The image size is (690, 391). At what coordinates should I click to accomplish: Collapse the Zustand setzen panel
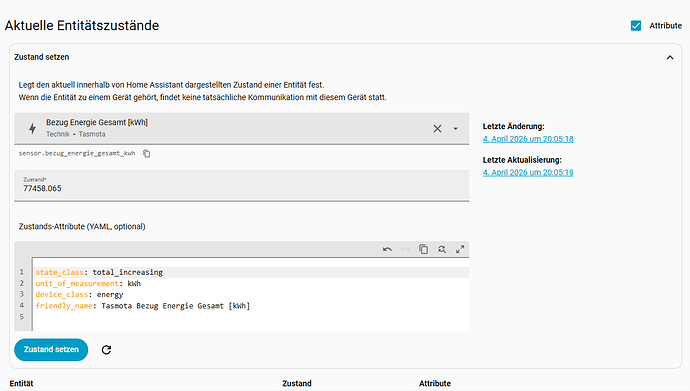[x=670, y=58]
